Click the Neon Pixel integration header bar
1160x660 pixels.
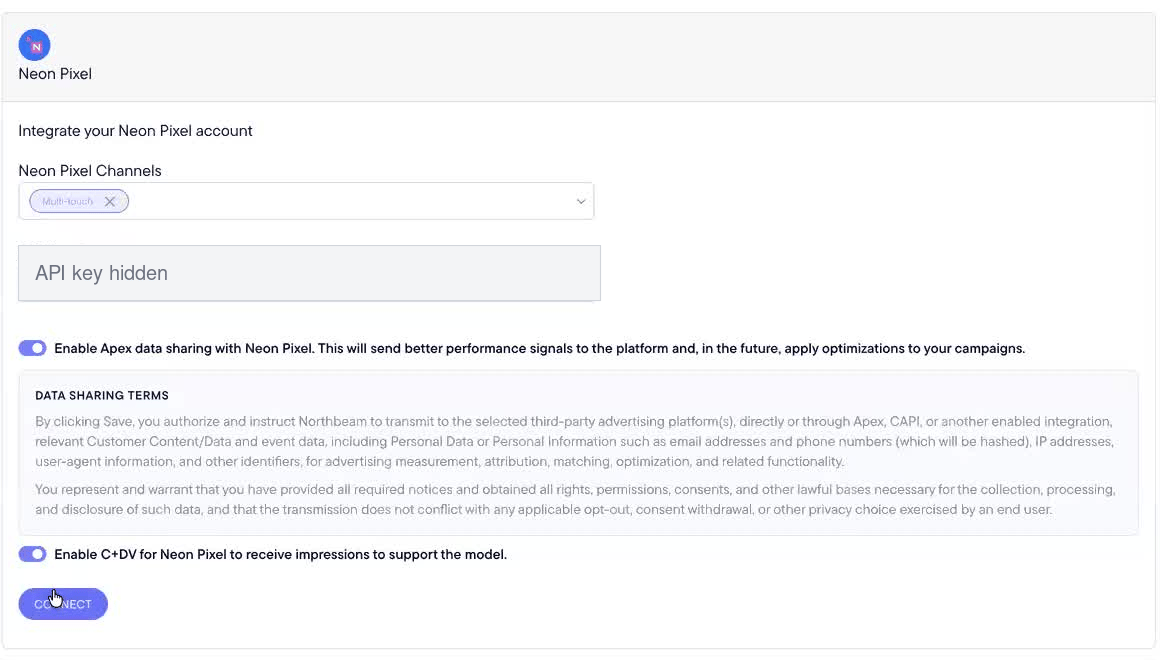[579, 57]
